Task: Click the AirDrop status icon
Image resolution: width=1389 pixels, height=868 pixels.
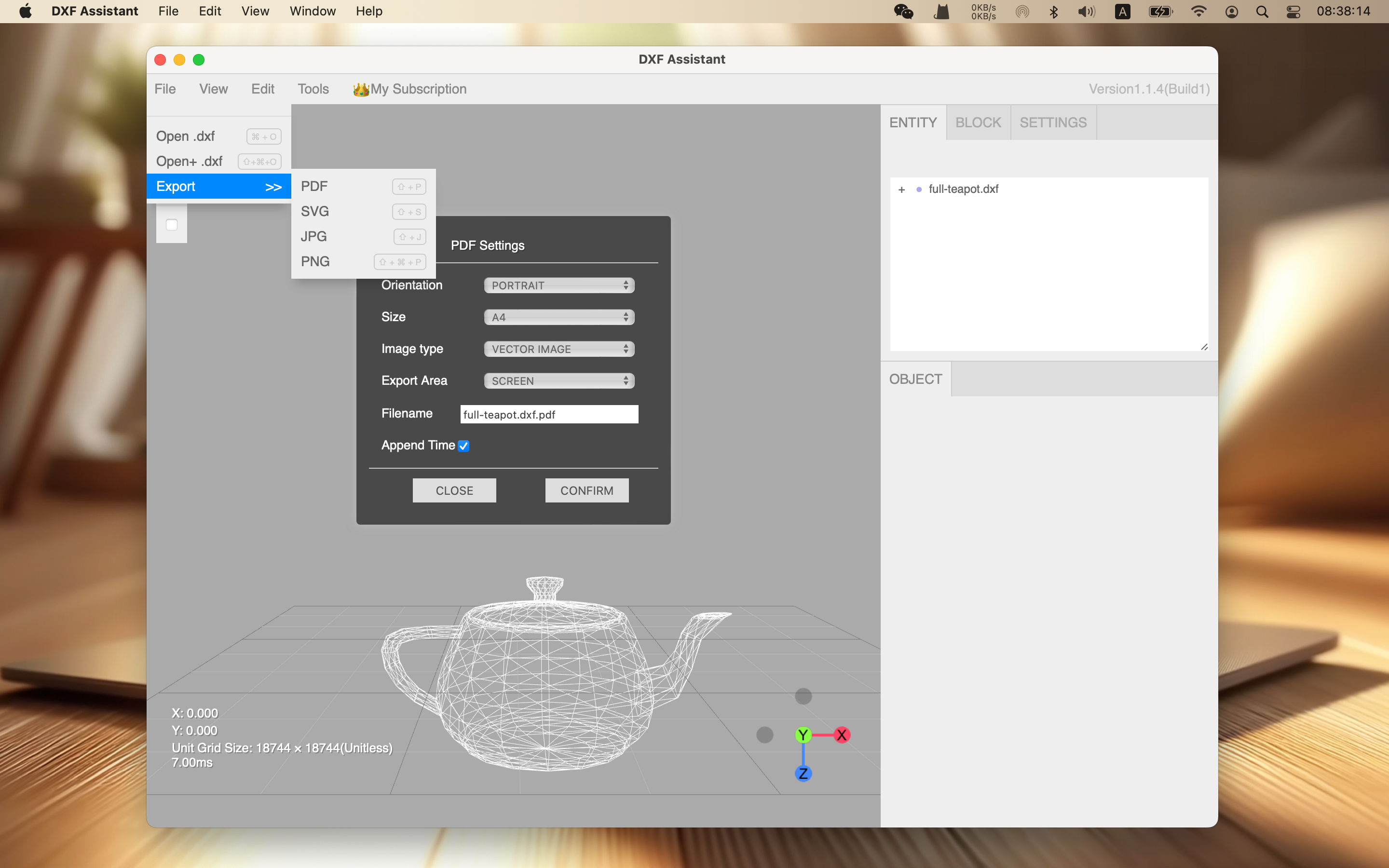Action: coord(1022,12)
